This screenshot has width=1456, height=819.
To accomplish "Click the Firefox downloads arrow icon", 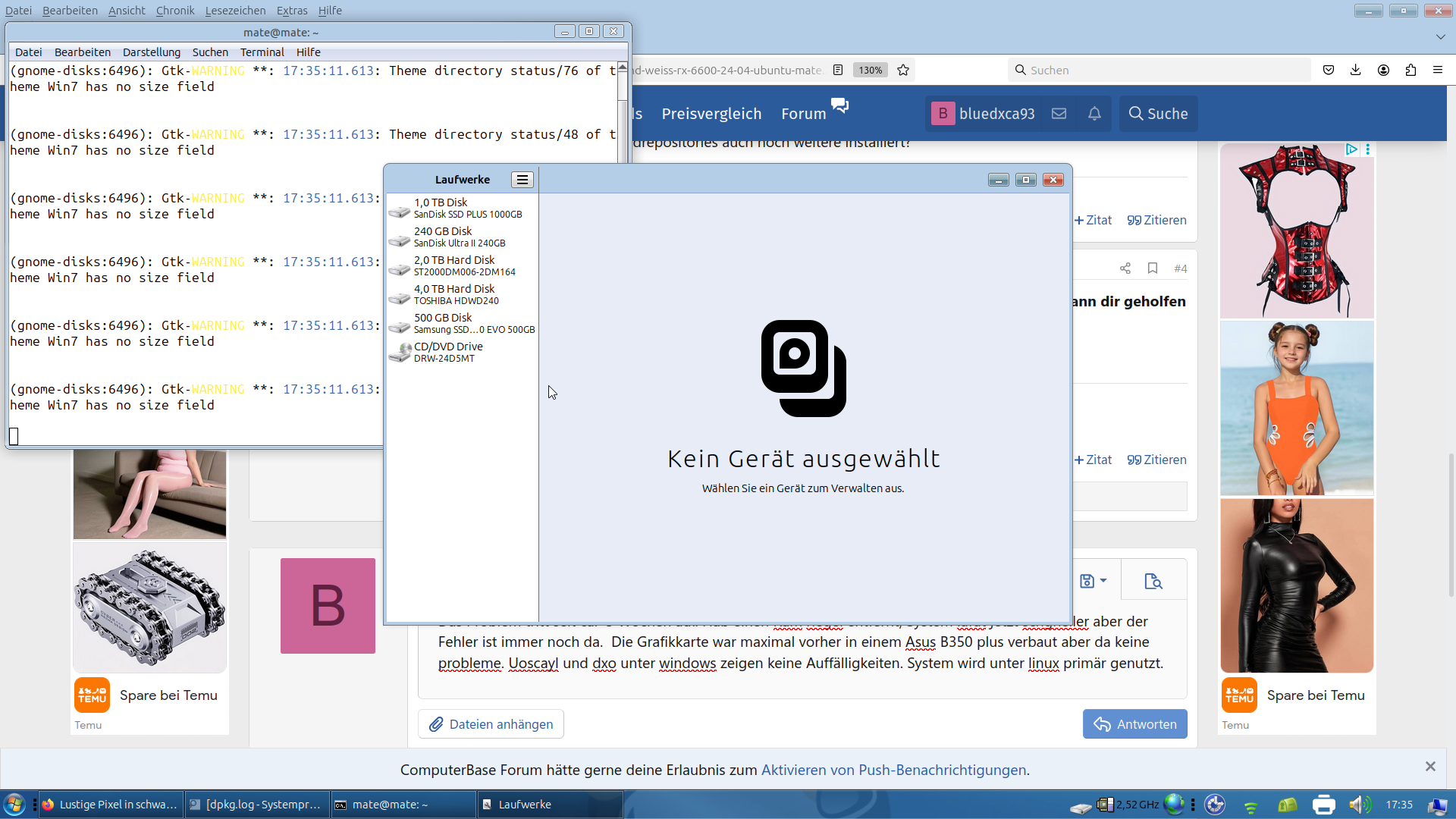I will [1356, 70].
